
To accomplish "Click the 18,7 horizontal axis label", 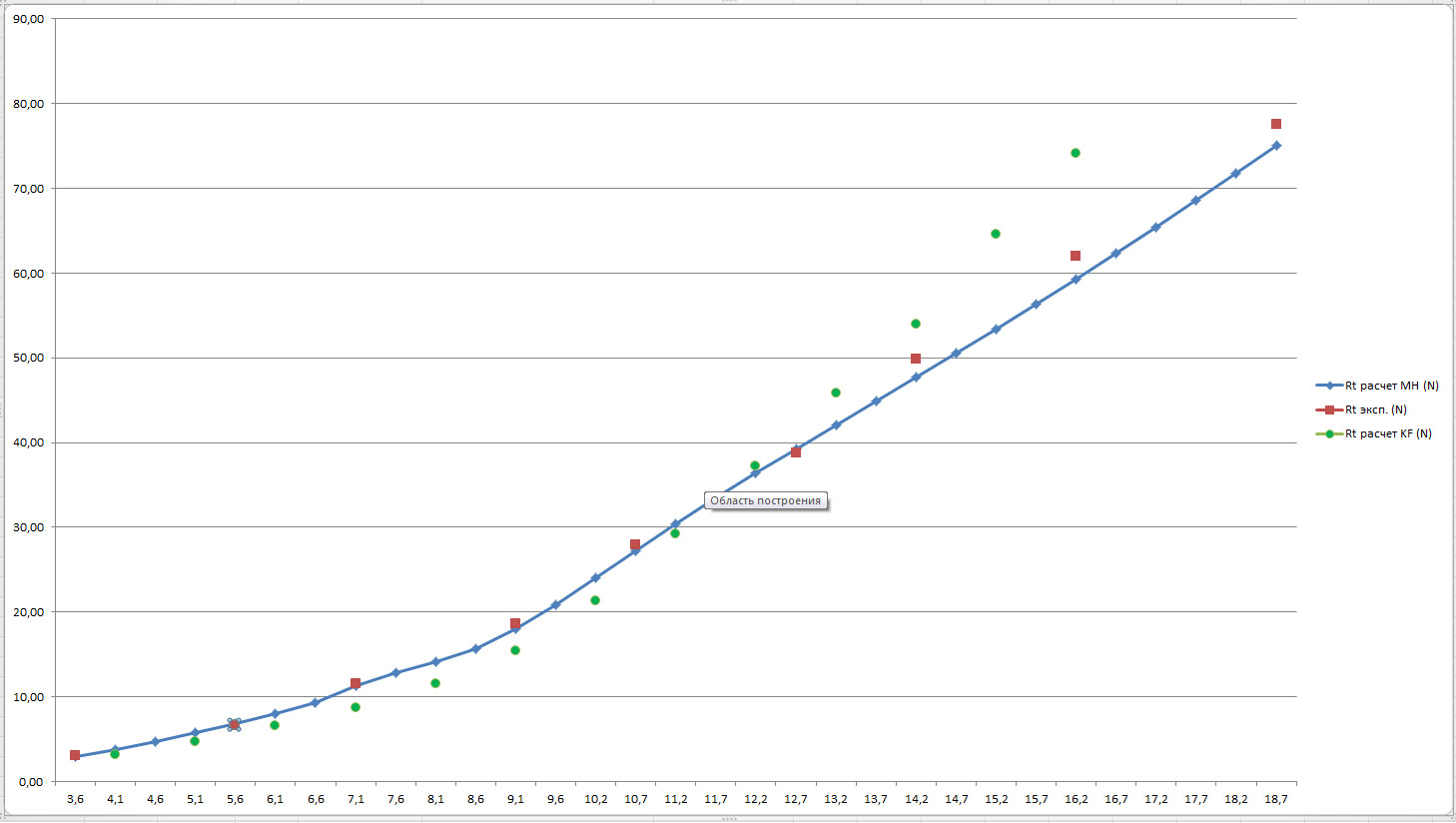I will pos(1275,799).
